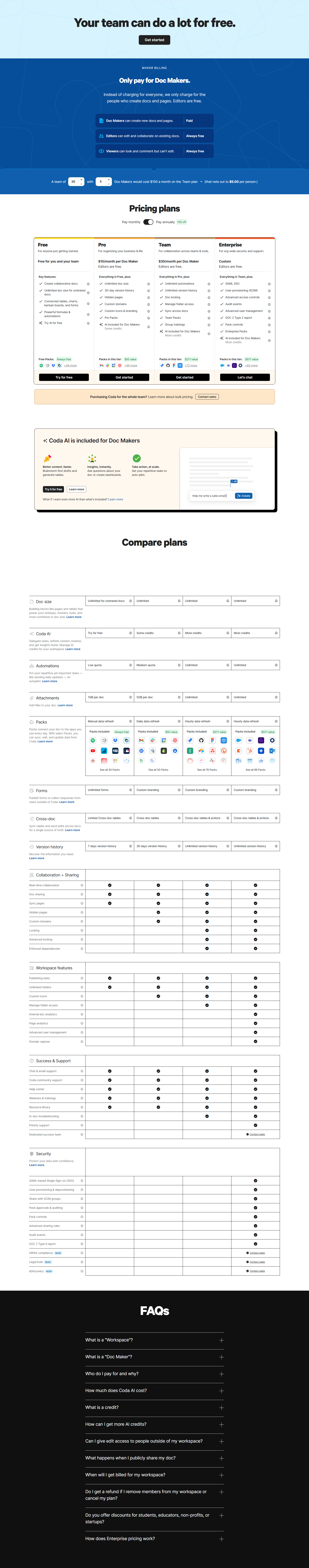Open the 'See all 89 Packs' link

[x=255, y=770]
